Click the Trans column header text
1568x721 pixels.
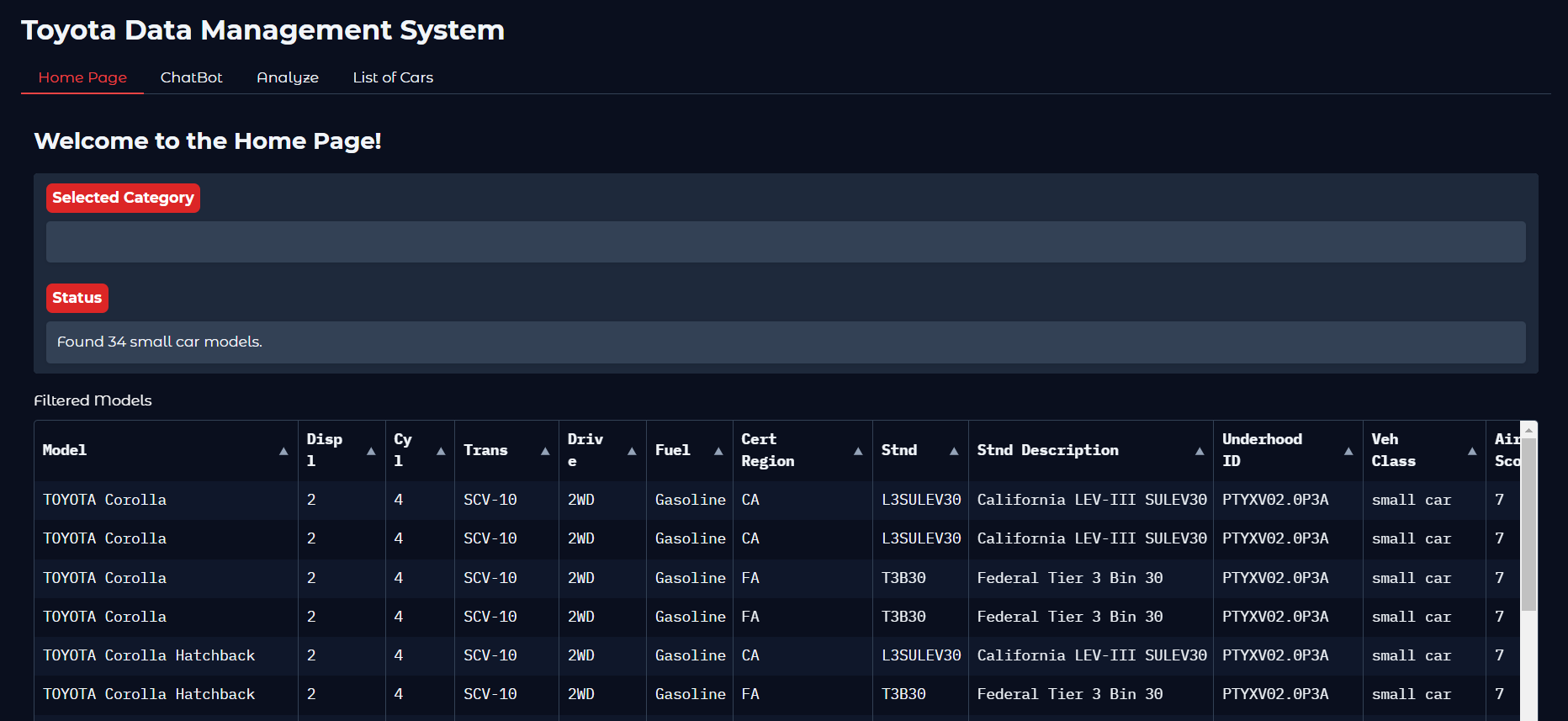tap(485, 450)
